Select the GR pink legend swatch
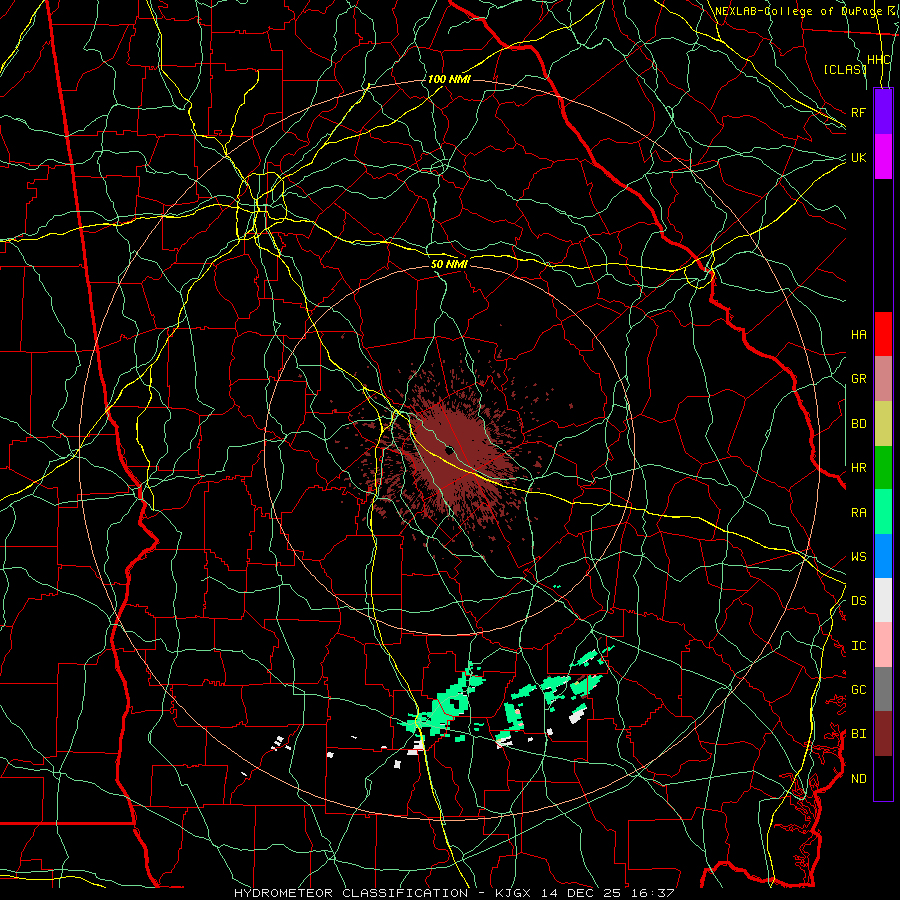Screen dimensions: 900x900 coord(883,379)
